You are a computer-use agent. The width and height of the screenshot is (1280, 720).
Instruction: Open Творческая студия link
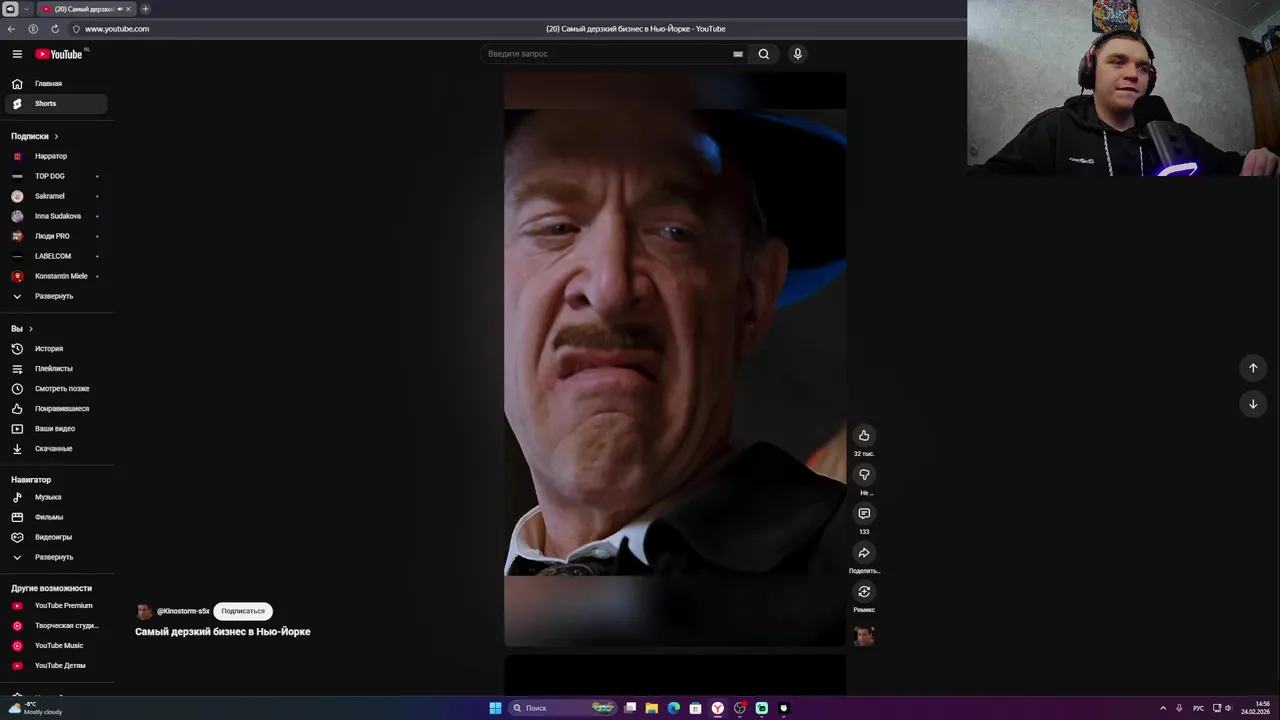click(x=56, y=626)
